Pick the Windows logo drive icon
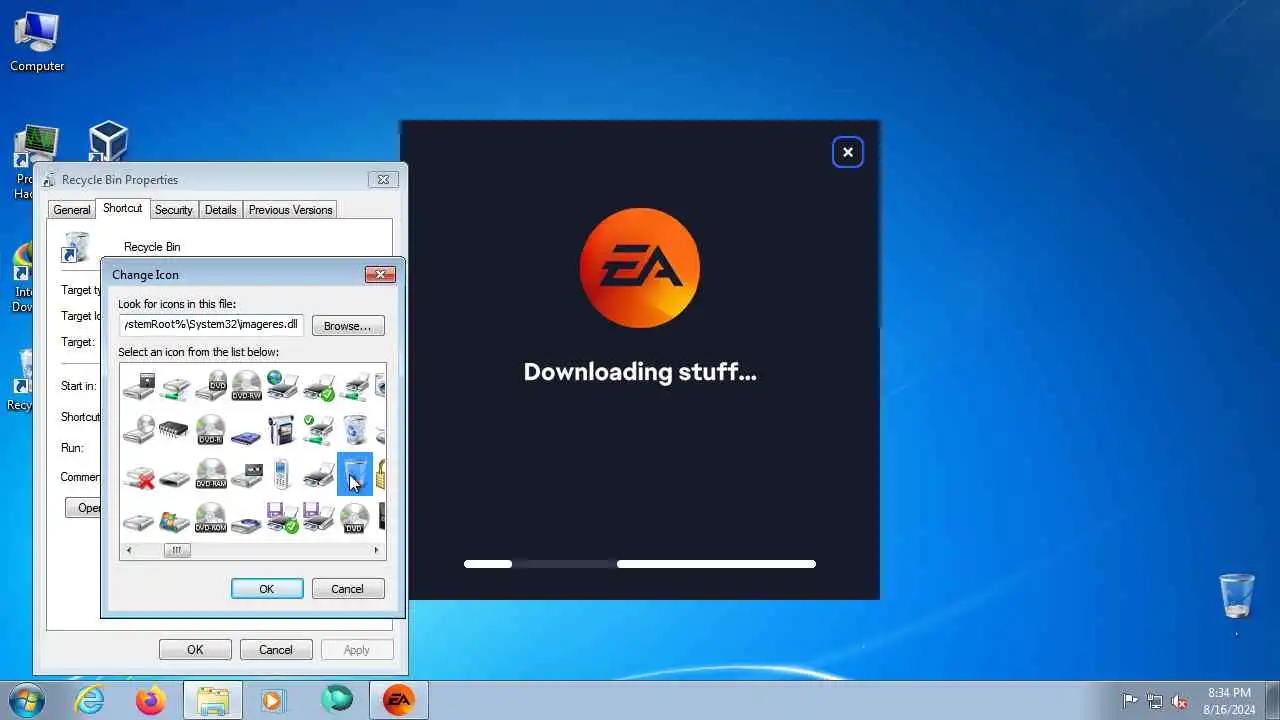1280x720 pixels. pos(175,519)
